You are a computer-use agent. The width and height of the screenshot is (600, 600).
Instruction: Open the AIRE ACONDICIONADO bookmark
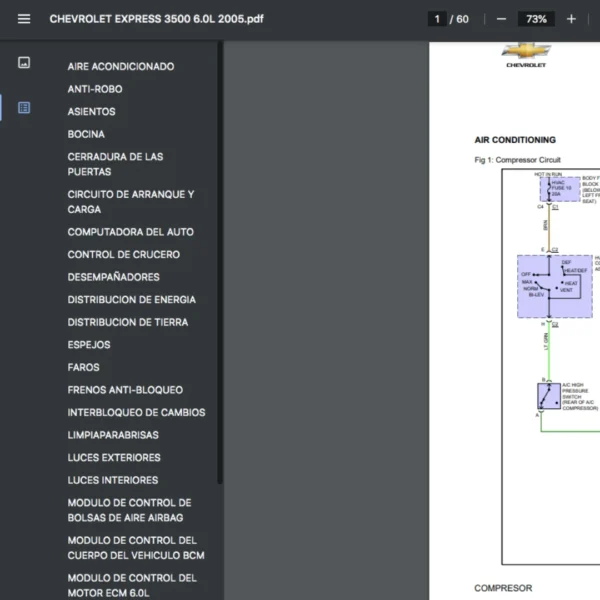[x=121, y=67]
